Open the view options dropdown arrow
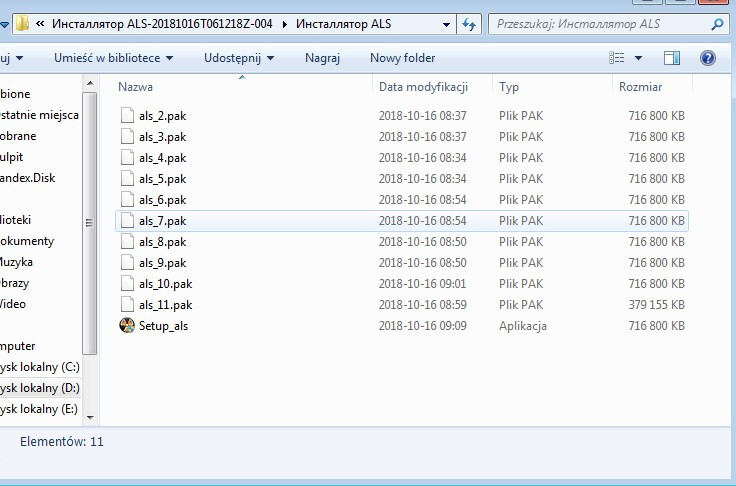 point(639,58)
